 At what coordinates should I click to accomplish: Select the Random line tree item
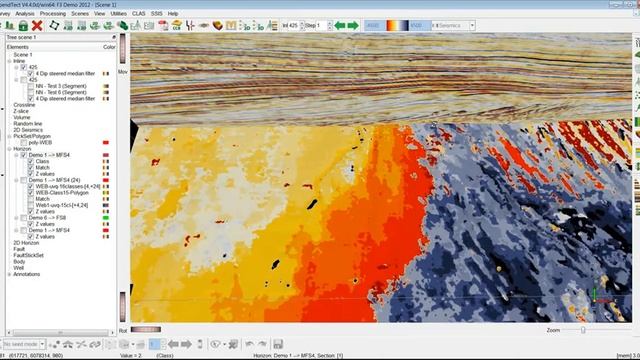pyautogui.click(x=27, y=124)
